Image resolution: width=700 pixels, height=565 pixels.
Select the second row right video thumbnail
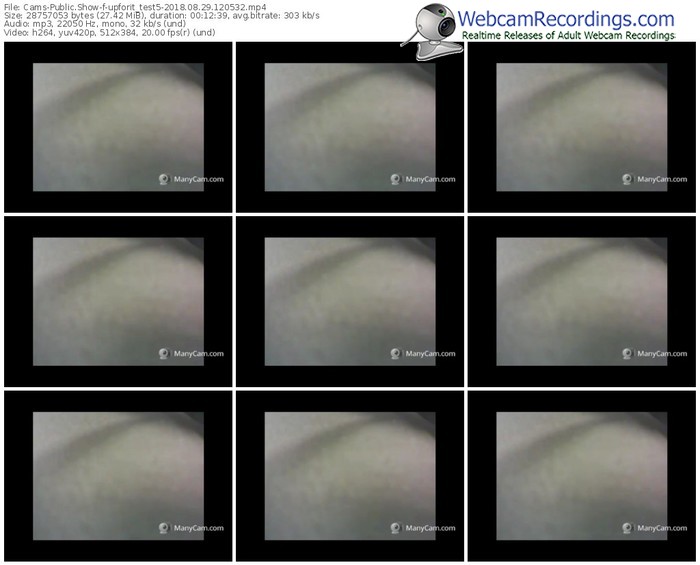click(581, 301)
